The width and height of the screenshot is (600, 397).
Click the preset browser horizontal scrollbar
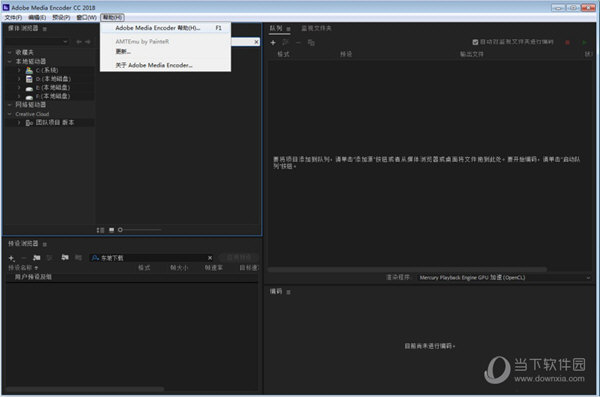coord(85,389)
